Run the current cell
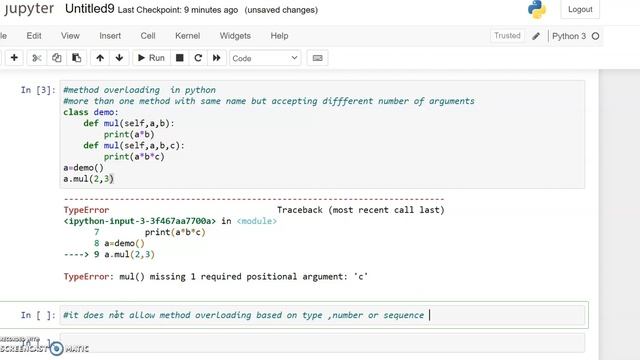The height and width of the screenshot is (360, 640). [x=151, y=58]
